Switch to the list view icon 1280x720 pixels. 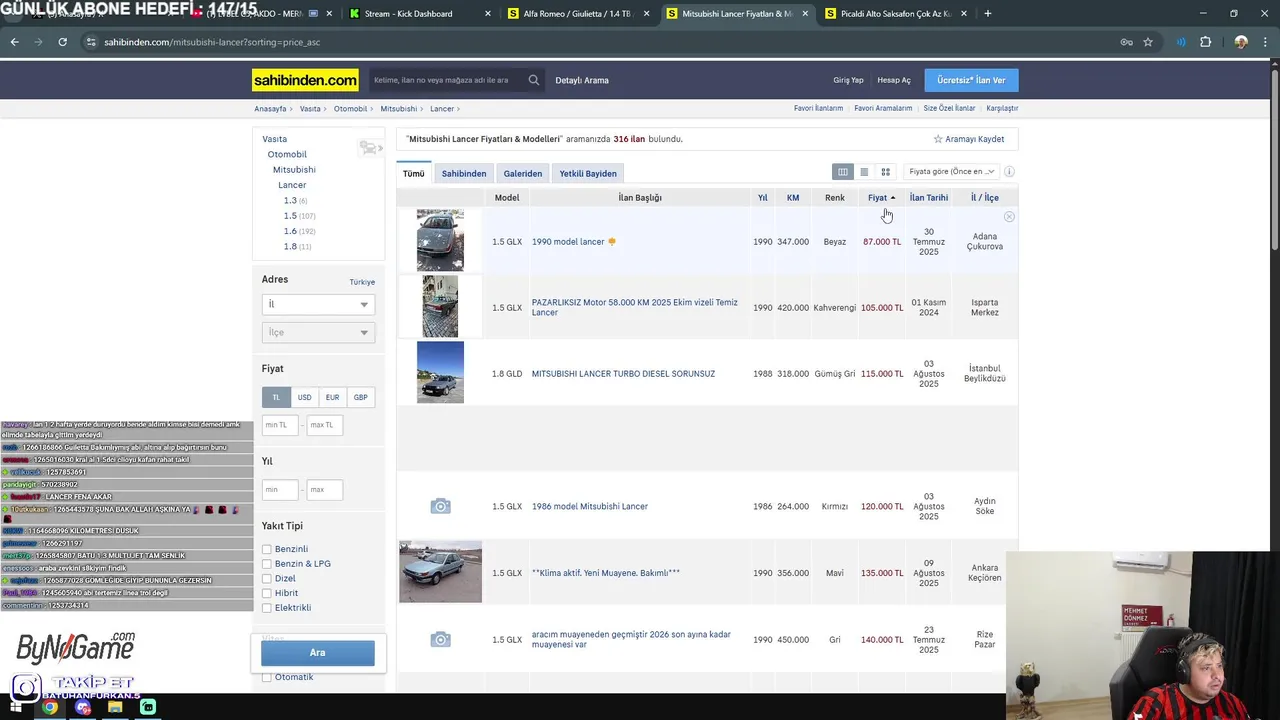[864, 172]
